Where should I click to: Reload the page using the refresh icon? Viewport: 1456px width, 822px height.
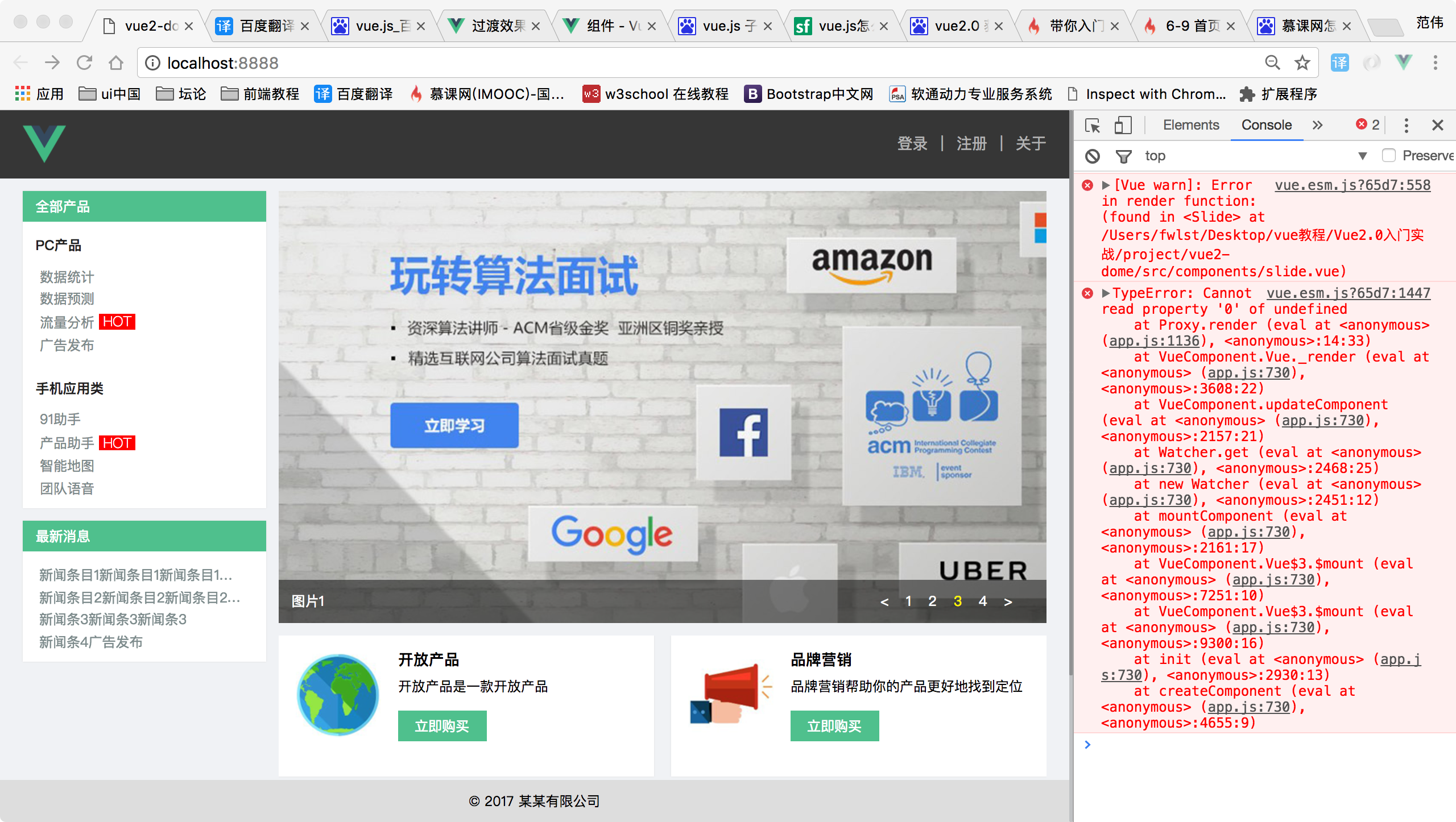84,63
